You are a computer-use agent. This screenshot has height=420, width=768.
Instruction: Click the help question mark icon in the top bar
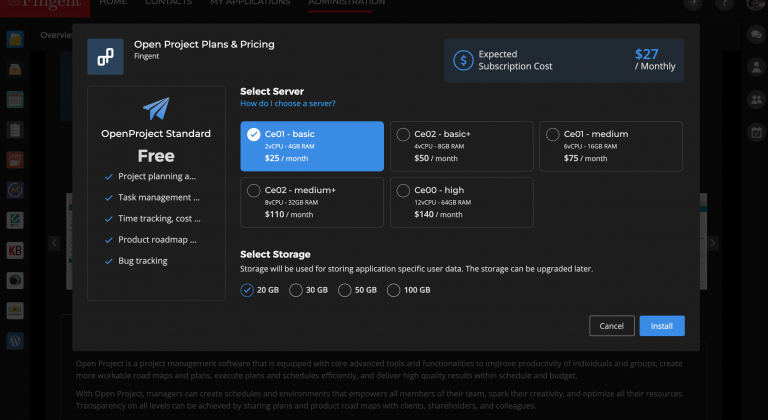pyautogui.click(x=724, y=3)
